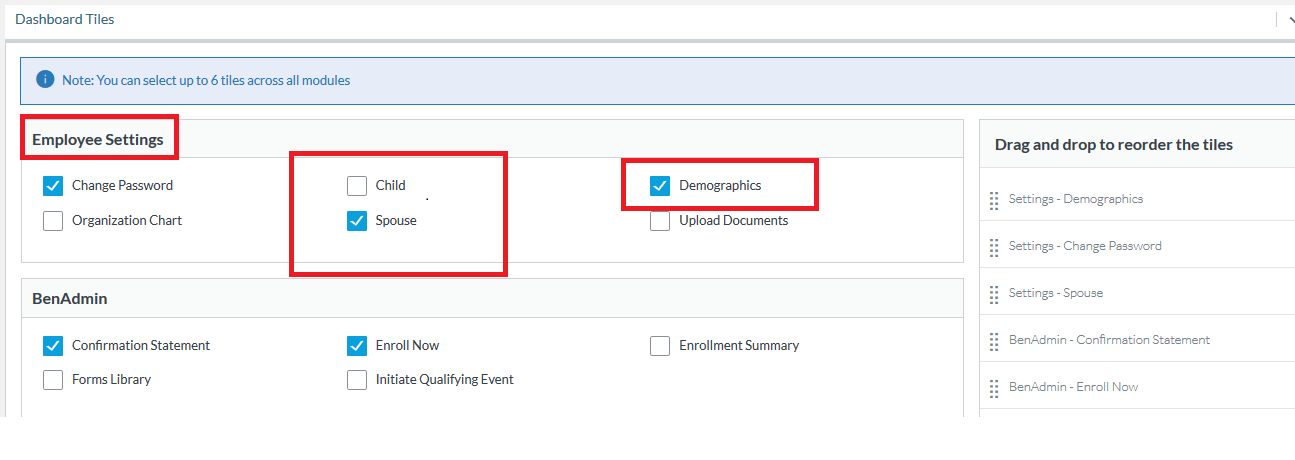Disable the Spouse tile checkbox
The height and width of the screenshot is (460, 1295).
coord(357,221)
